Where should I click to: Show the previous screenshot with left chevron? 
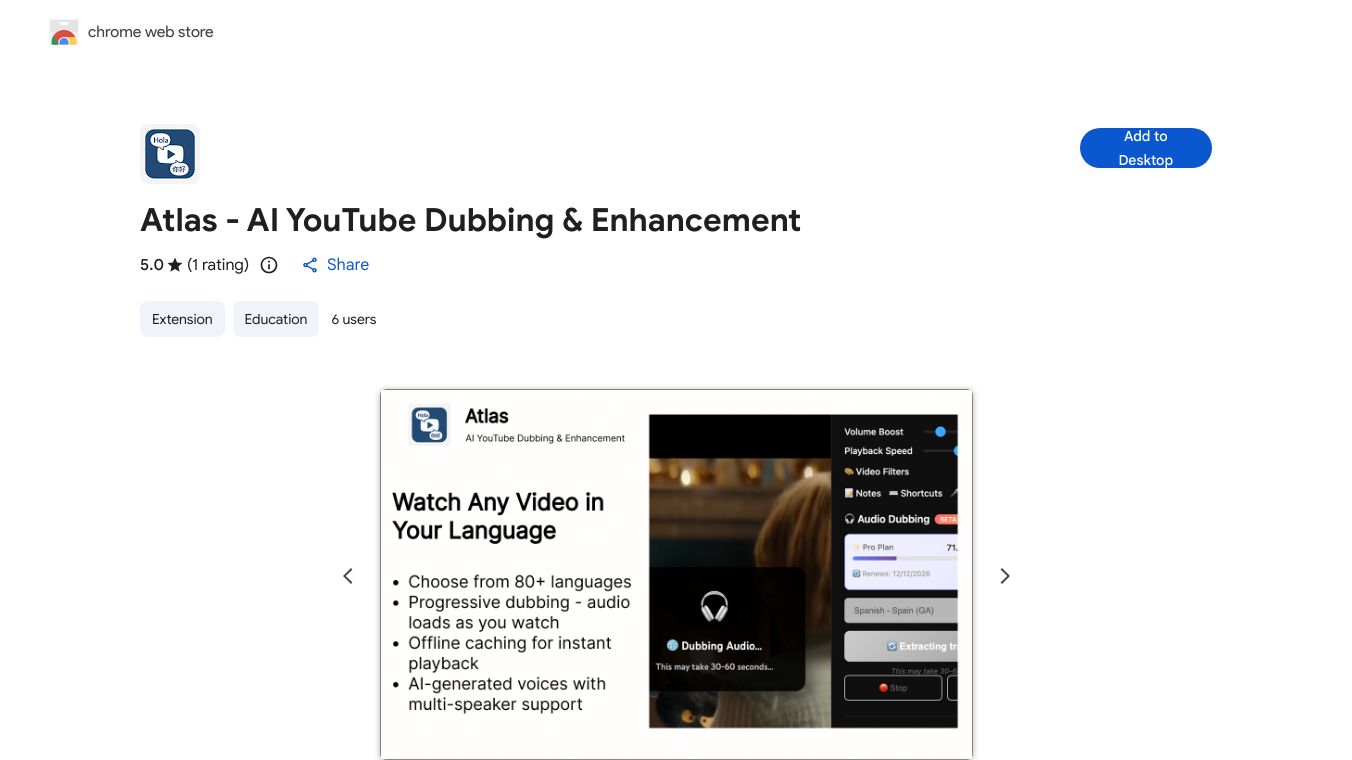348,576
